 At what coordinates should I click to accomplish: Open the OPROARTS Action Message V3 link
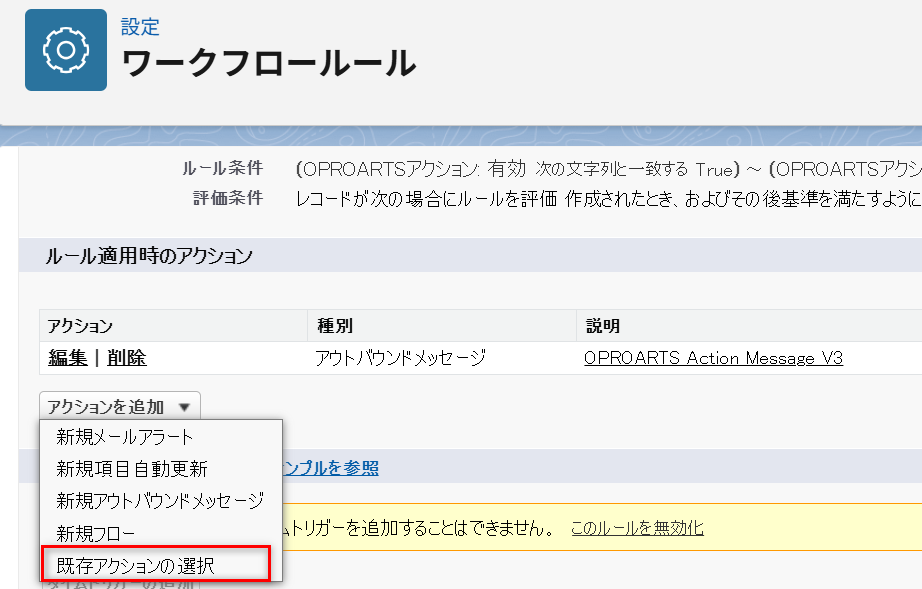point(713,358)
